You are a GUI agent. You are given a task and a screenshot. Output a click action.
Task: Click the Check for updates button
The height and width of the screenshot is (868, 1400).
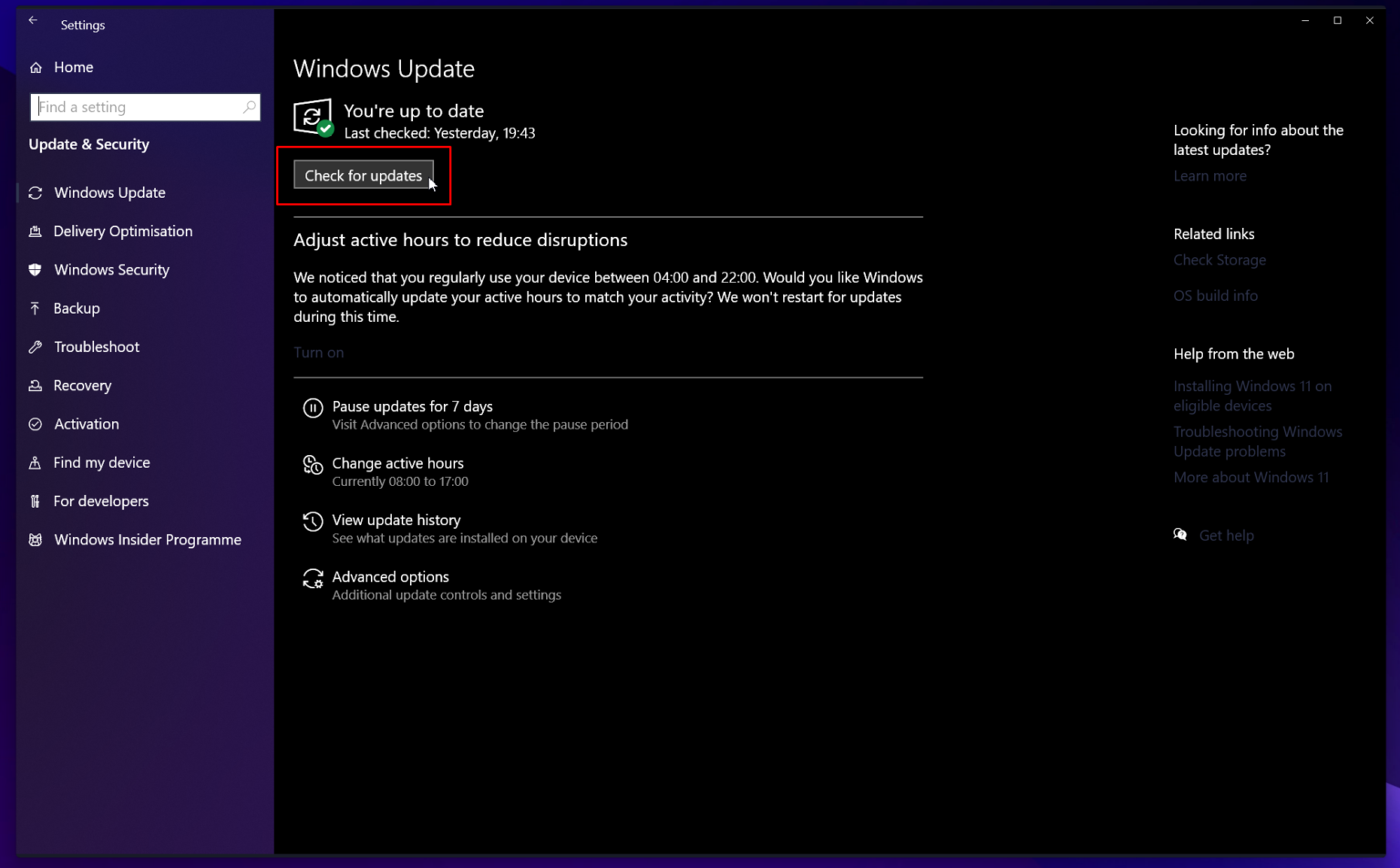point(363,175)
